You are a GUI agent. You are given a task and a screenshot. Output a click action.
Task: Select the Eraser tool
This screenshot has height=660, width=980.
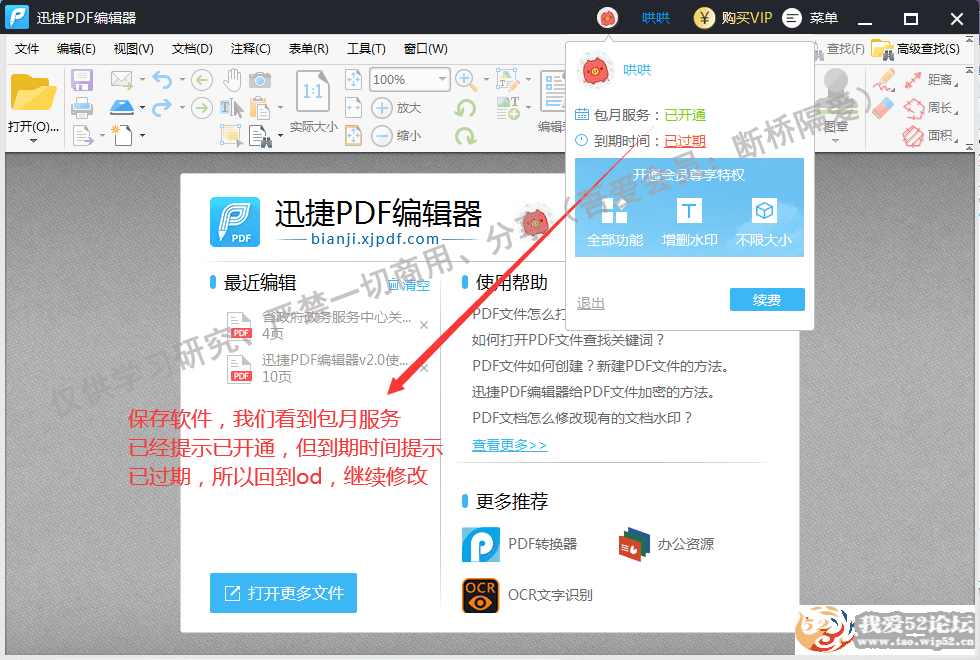(x=883, y=108)
